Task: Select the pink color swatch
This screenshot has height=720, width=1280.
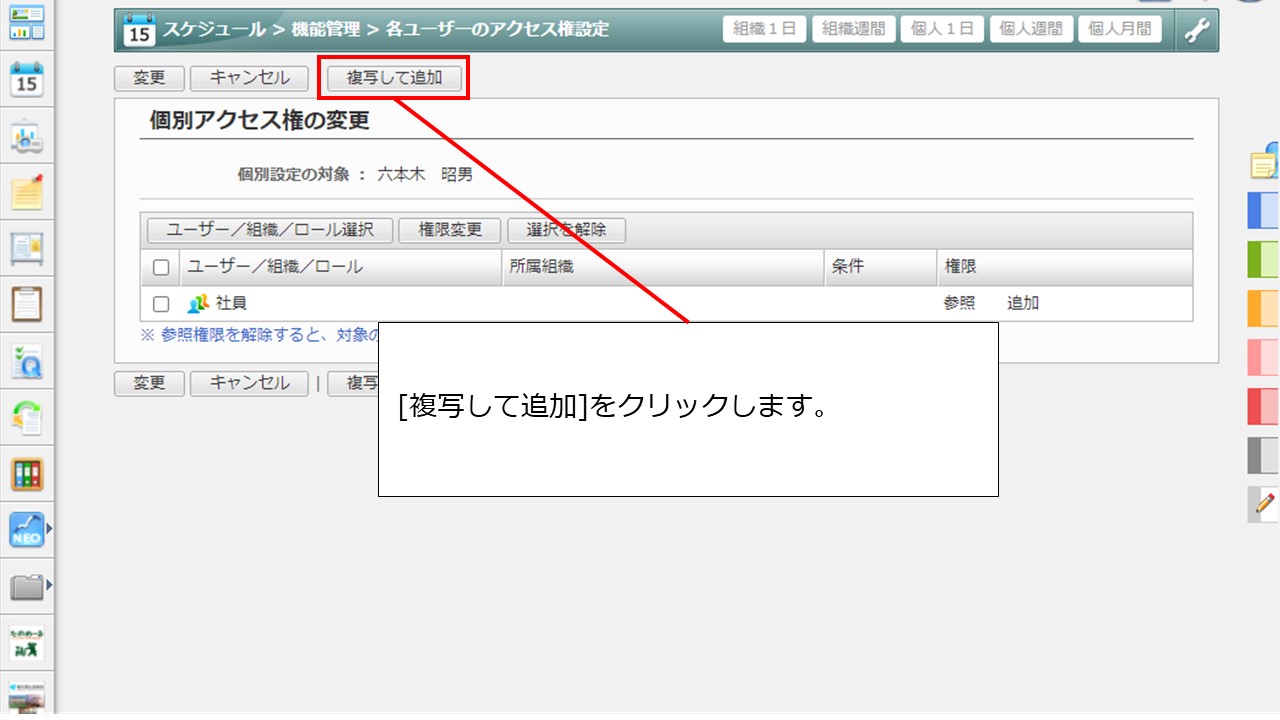Action: coord(1264,357)
